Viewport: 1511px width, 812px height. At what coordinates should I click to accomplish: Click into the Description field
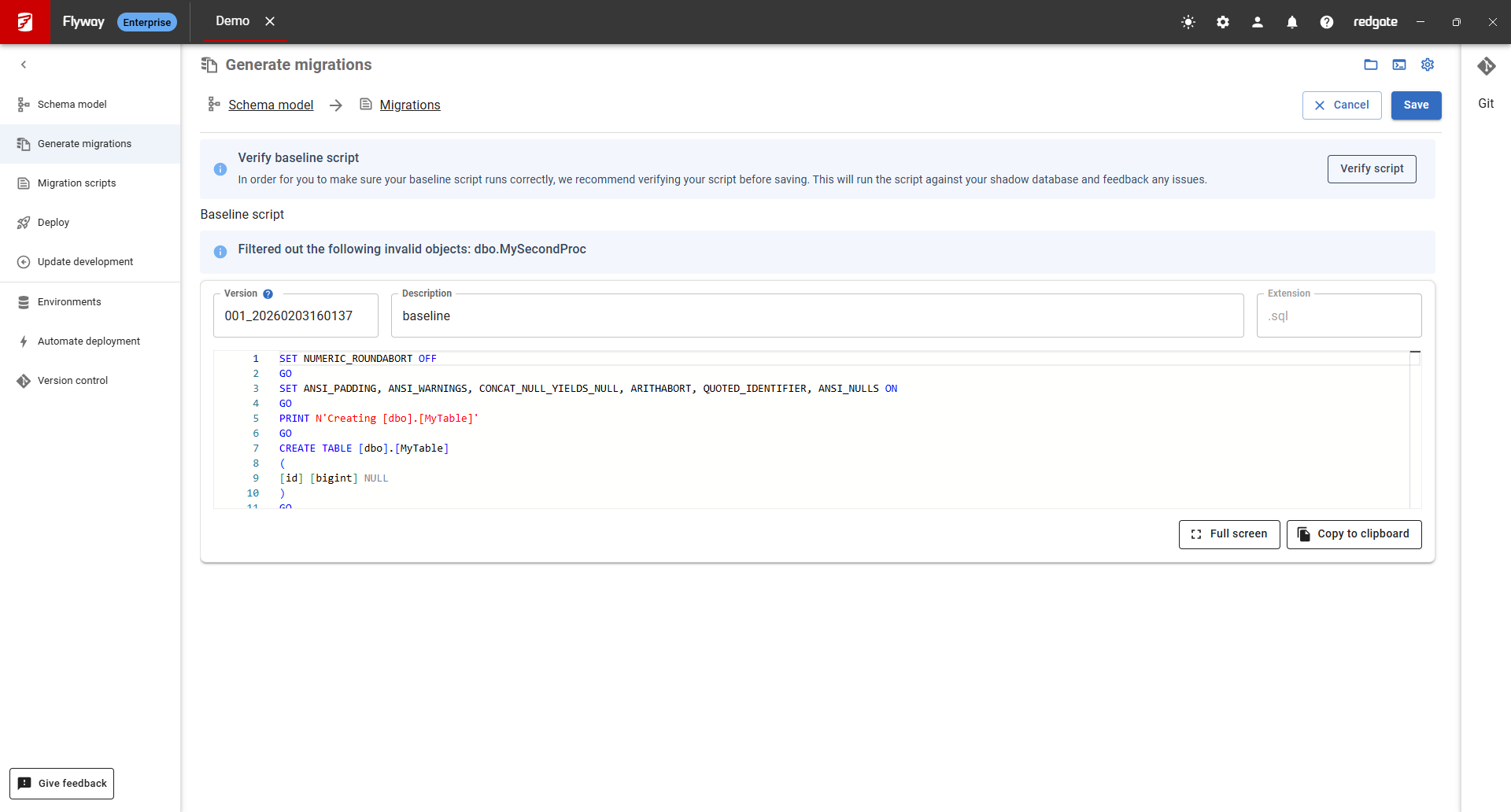point(817,316)
